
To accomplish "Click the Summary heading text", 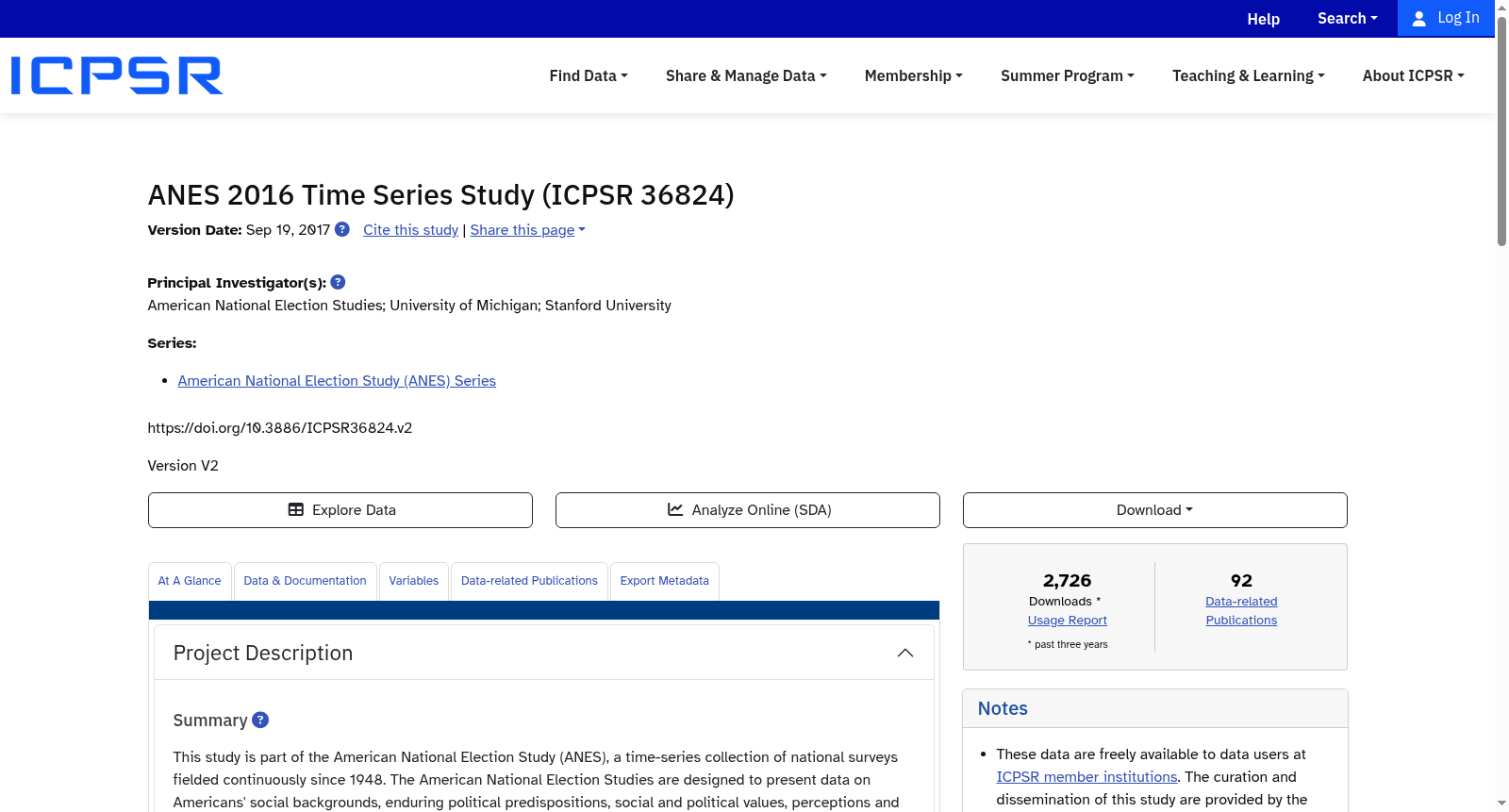I will [x=210, y=721].
